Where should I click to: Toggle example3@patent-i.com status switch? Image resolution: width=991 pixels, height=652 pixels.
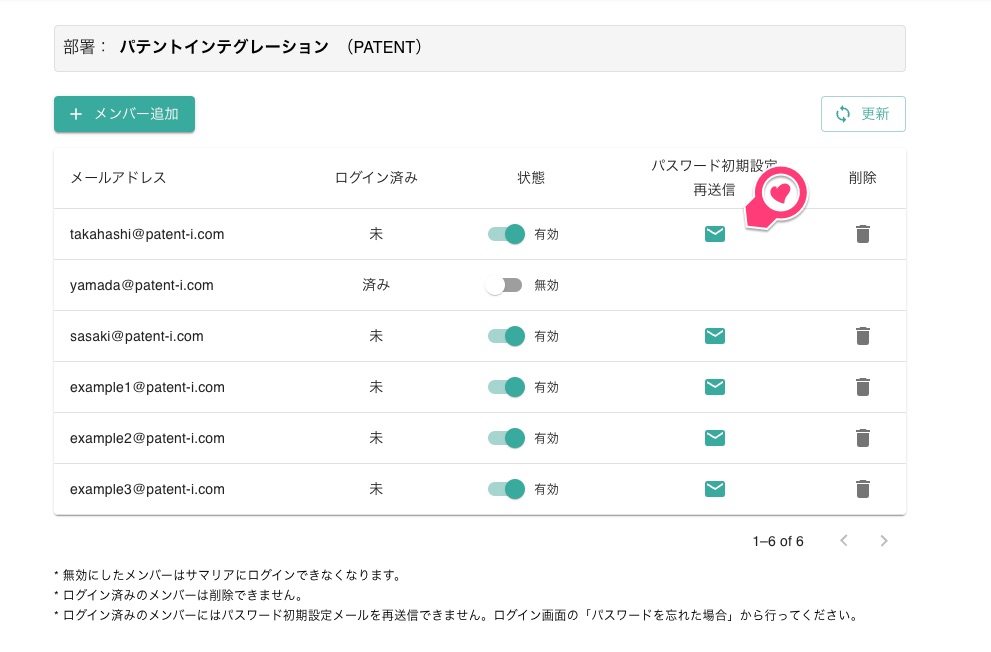point(506,488)
